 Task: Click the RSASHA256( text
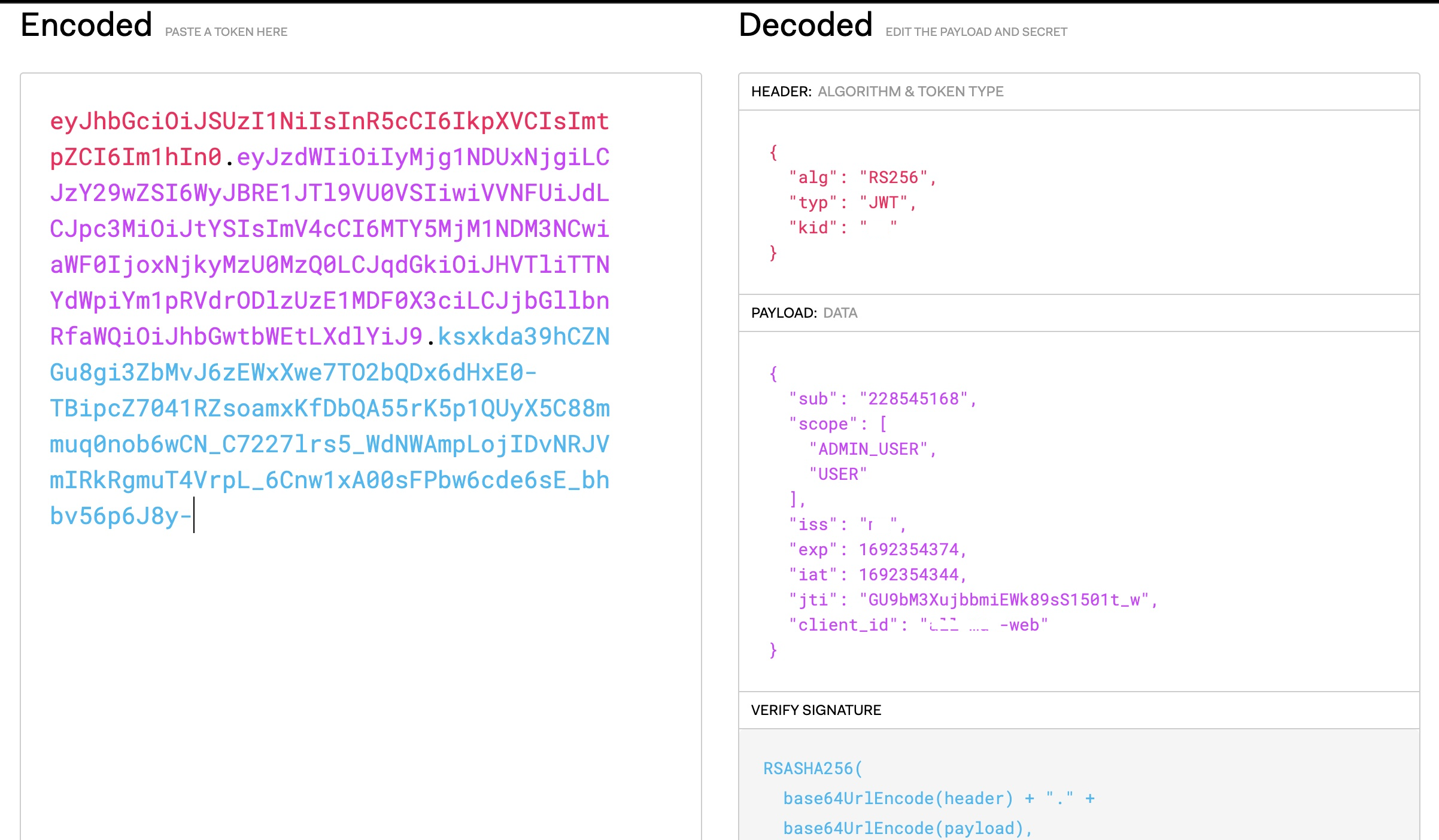[813, 769]
